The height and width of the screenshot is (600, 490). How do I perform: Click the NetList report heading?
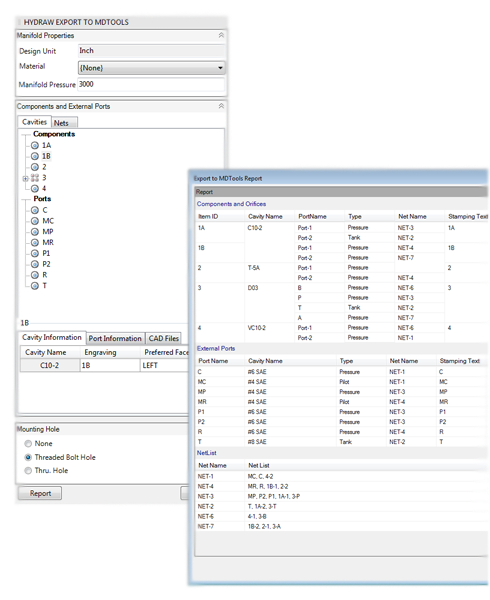click(207, 453)
